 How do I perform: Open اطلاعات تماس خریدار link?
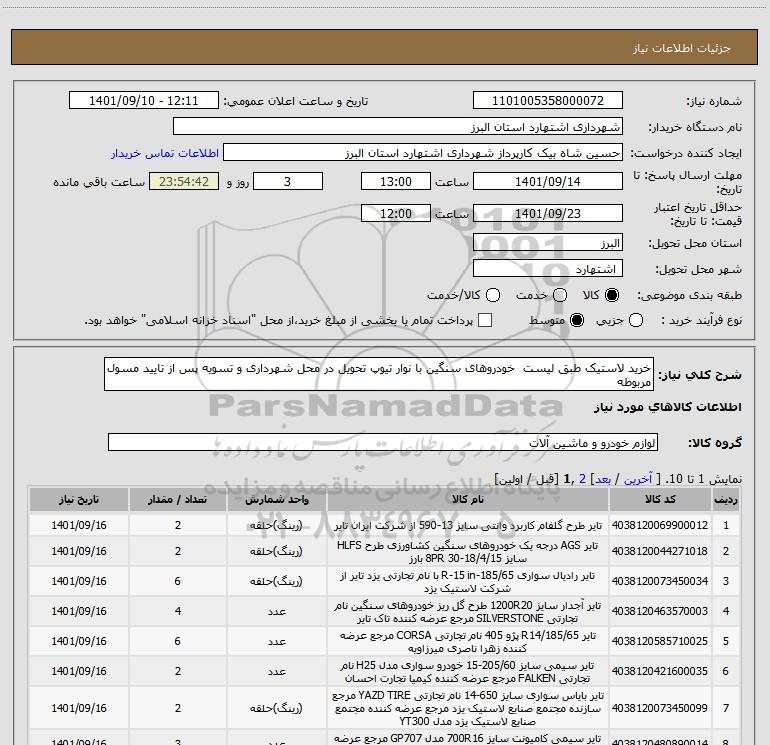(165, 153)
